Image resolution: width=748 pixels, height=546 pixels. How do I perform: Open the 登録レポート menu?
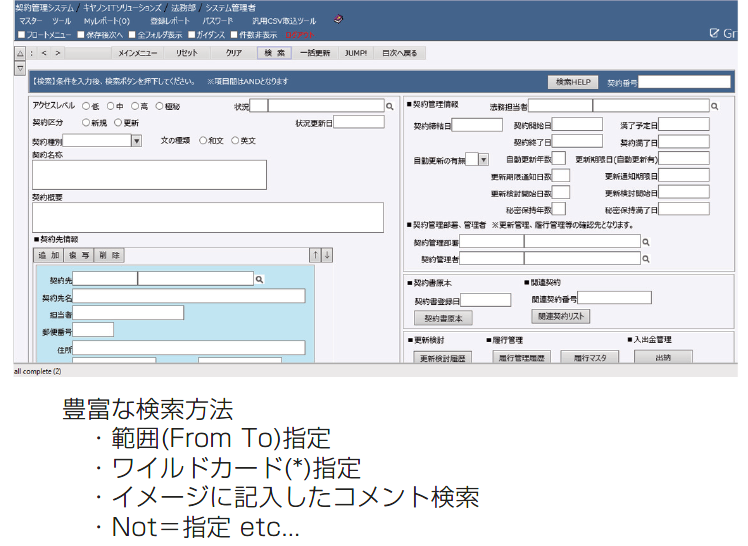170,21
